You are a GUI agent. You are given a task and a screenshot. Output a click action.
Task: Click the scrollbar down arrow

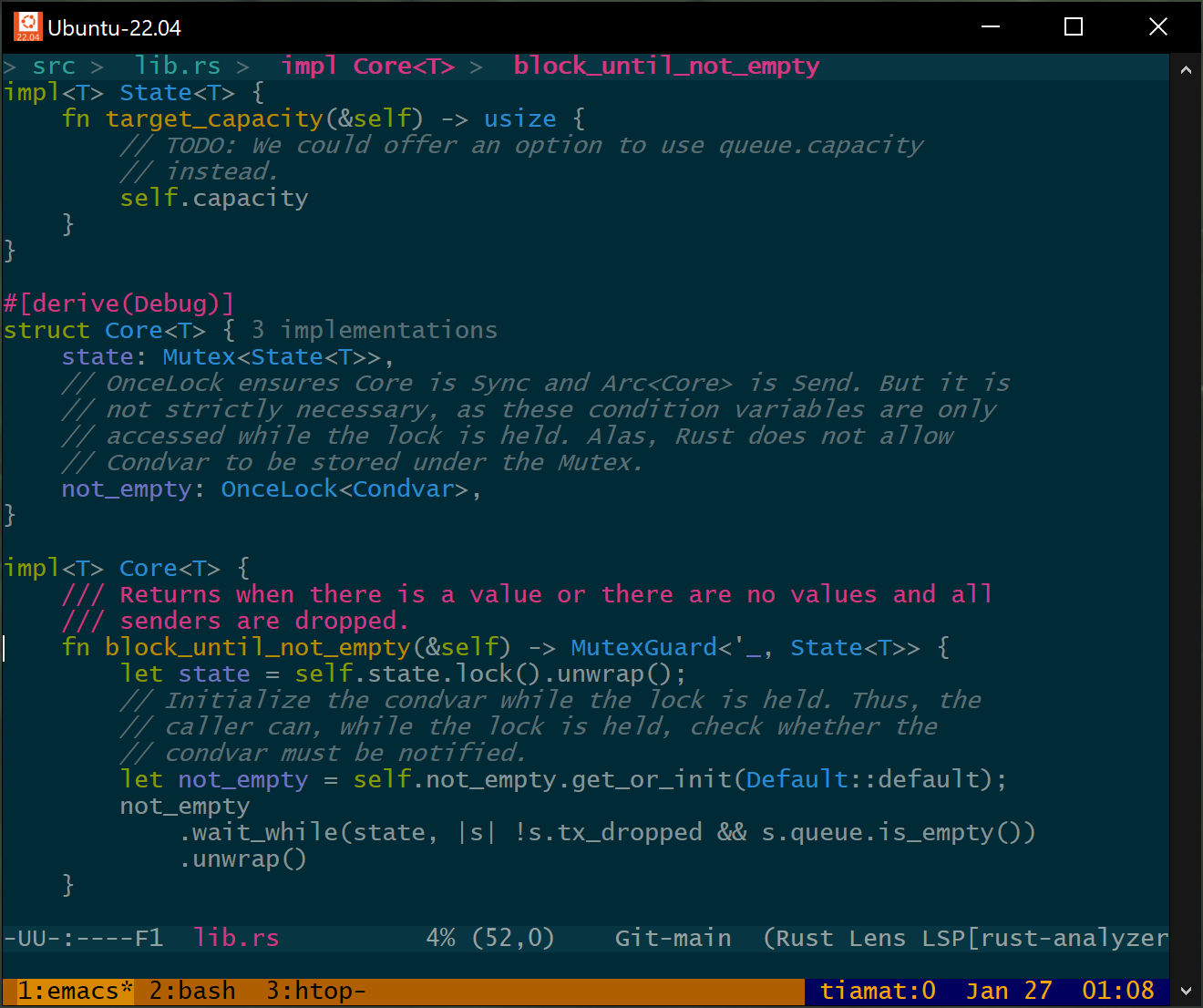point(1186,991)
